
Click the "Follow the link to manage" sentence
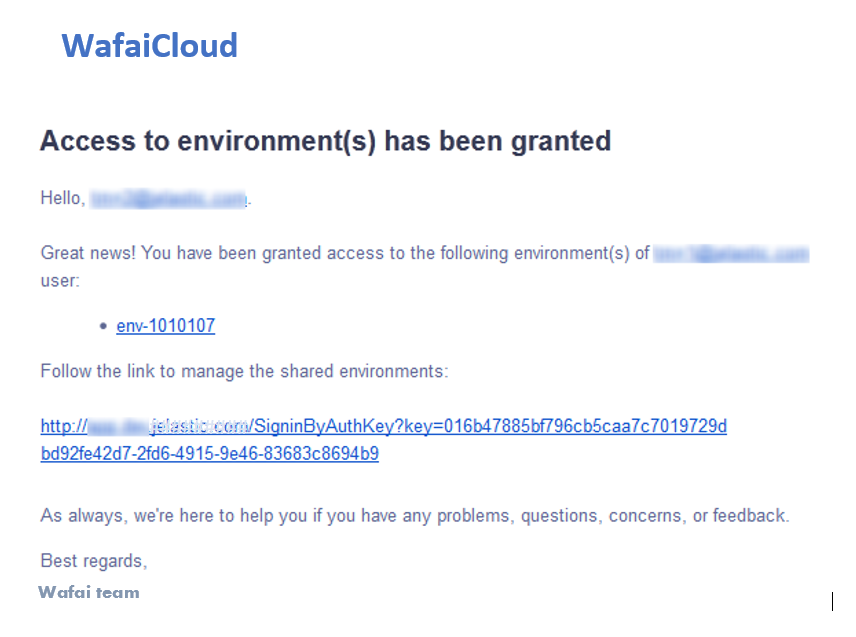click(x=244, y=372)
